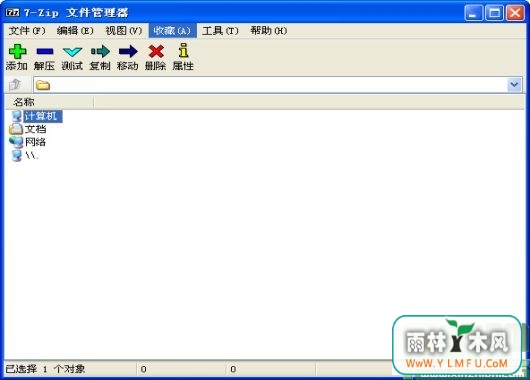The width and height of the screenshot is (530, 380).
Task: Click the folder icon in the address bar
Action: point(43,85)
